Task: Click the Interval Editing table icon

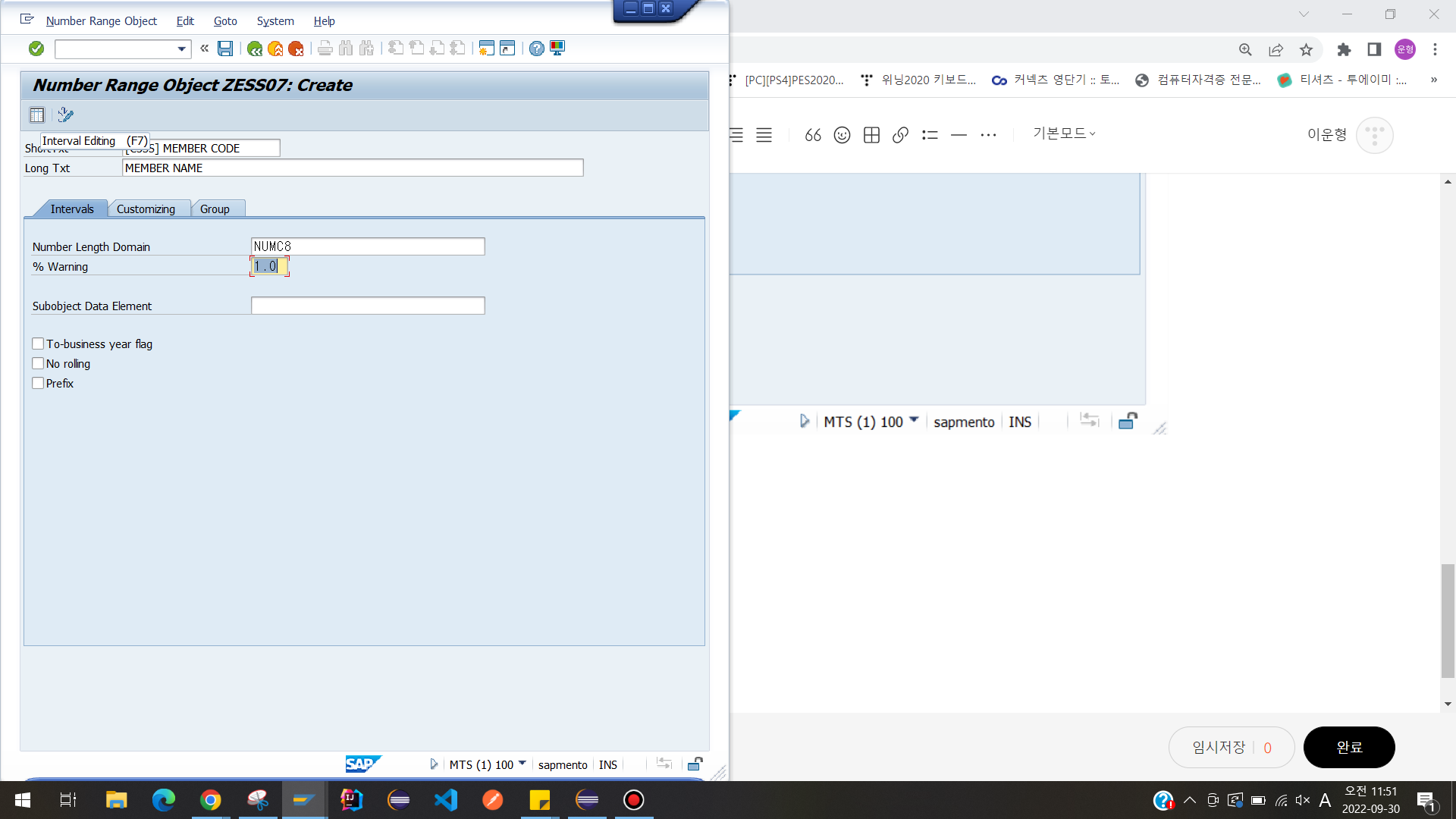Action: click(37, 115)
